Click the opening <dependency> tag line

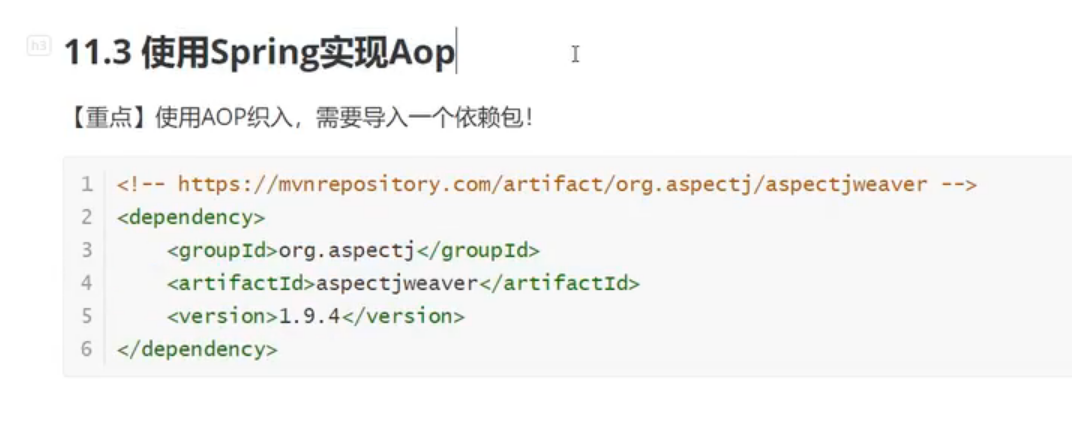(191, 217)
